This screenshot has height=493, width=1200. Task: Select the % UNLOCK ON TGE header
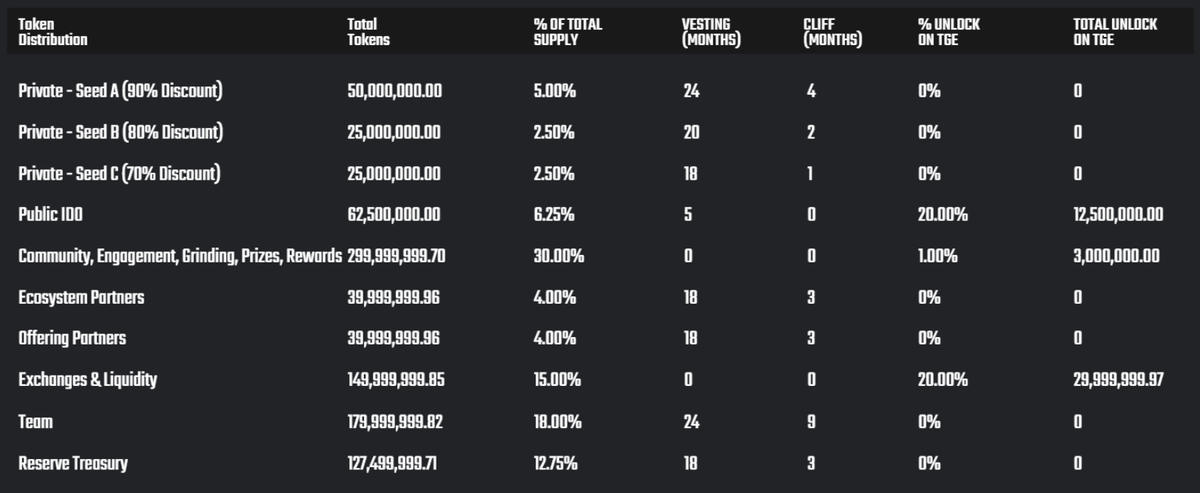(x=948, y=33)
